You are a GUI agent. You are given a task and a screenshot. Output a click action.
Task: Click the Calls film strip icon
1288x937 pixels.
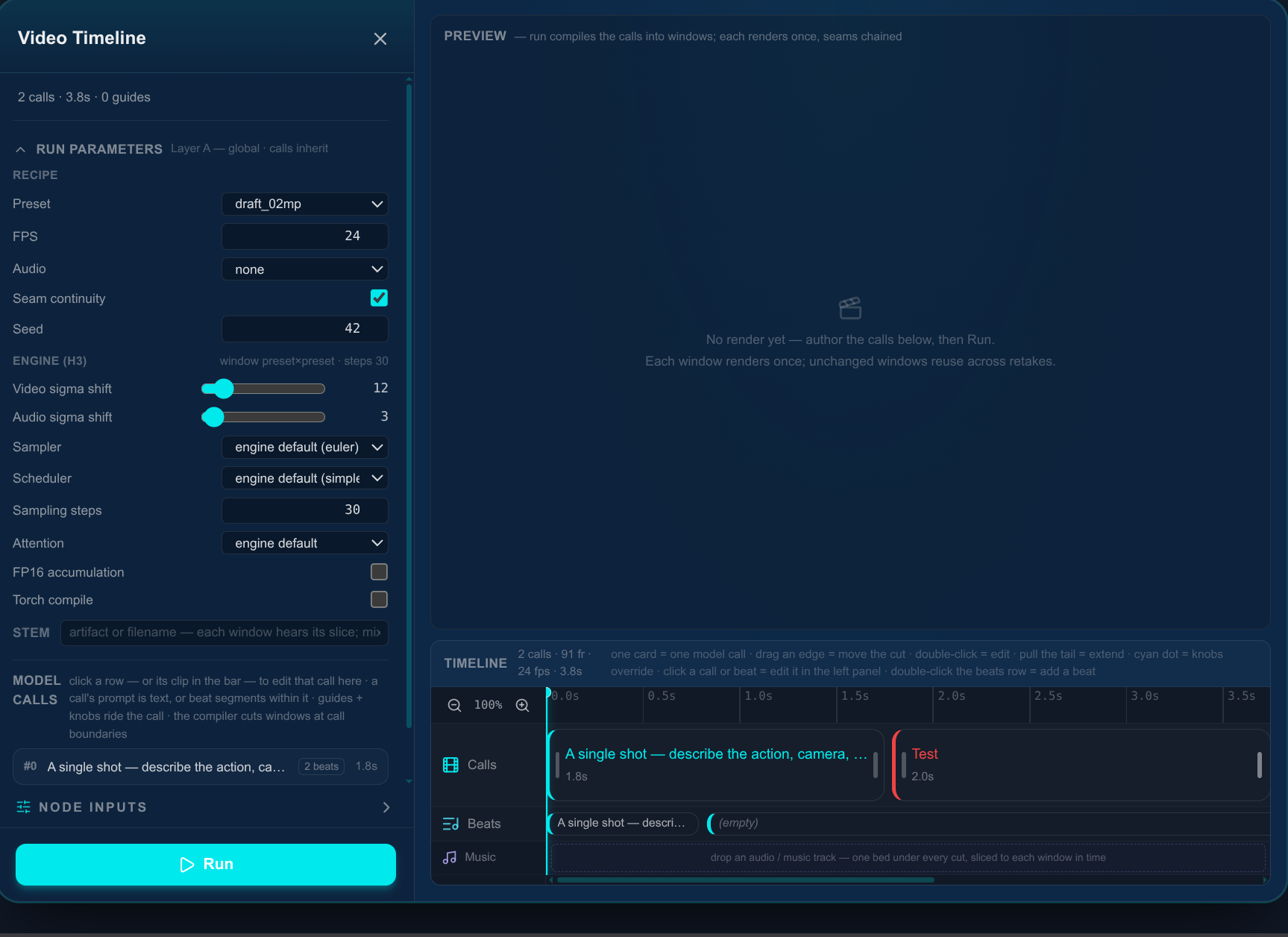450,765
